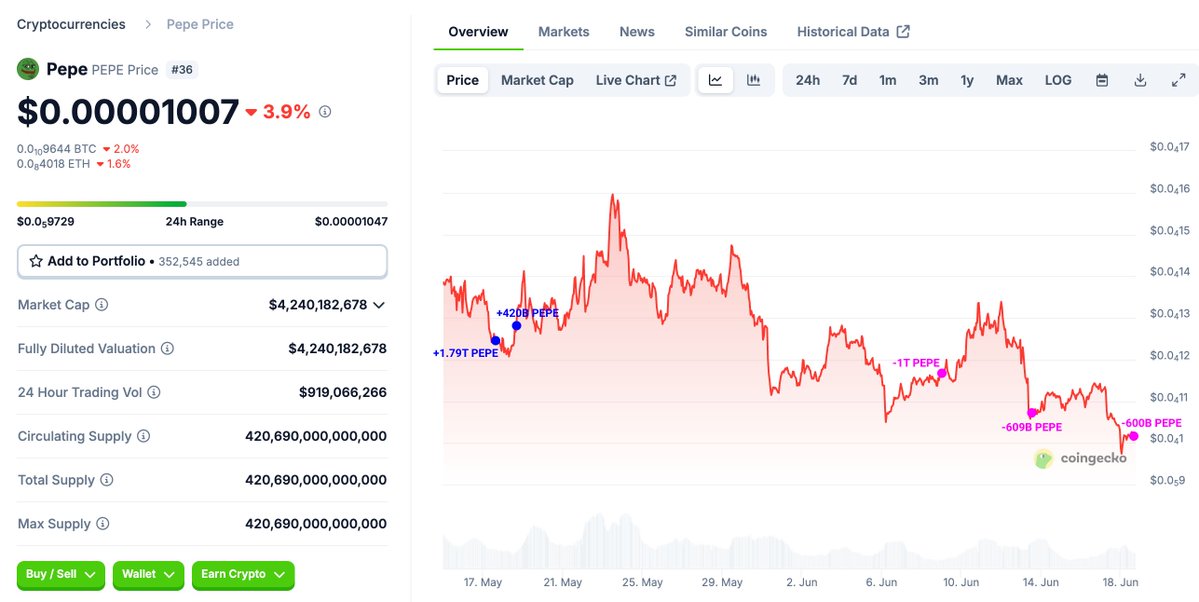Image resolution: width=1199 pixels, height=602 pixels.
Task: Click the 25. May date axis label
Action: click(x=642, y=582)
